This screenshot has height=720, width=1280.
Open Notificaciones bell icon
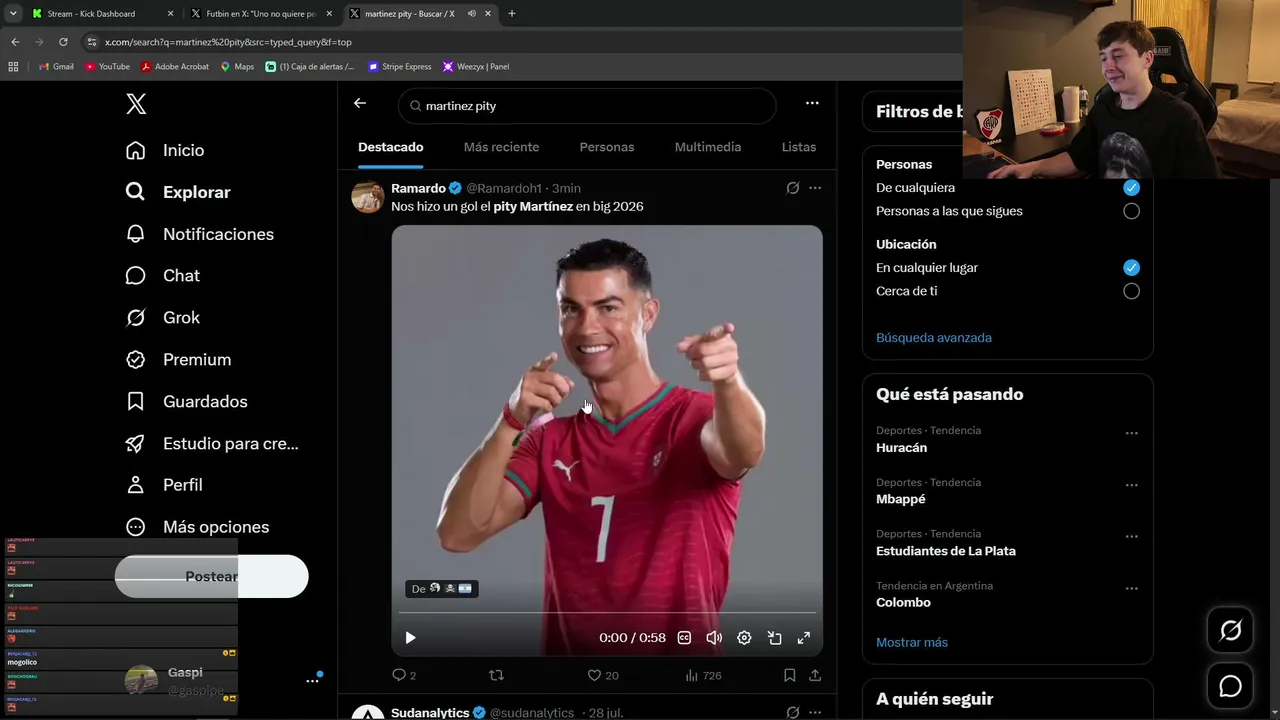136,234
